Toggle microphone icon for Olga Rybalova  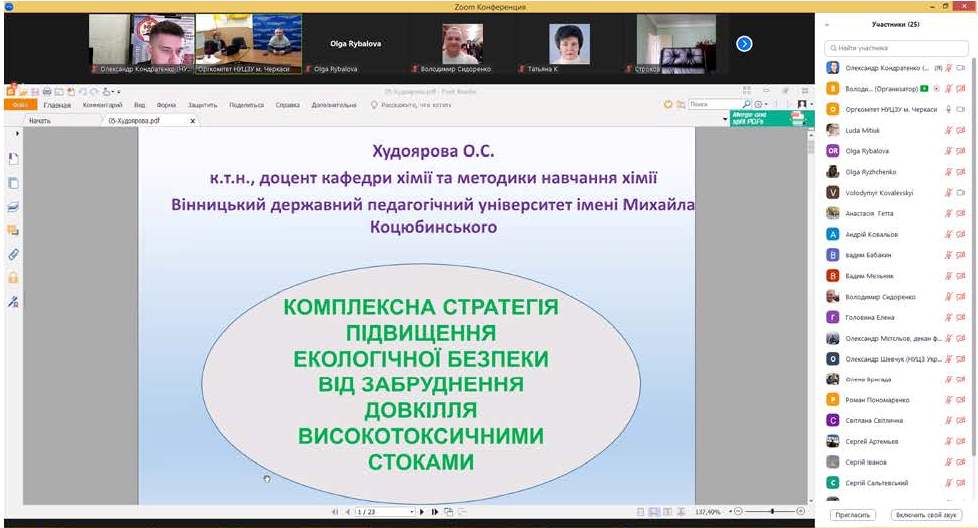click(x=948, y=151)
